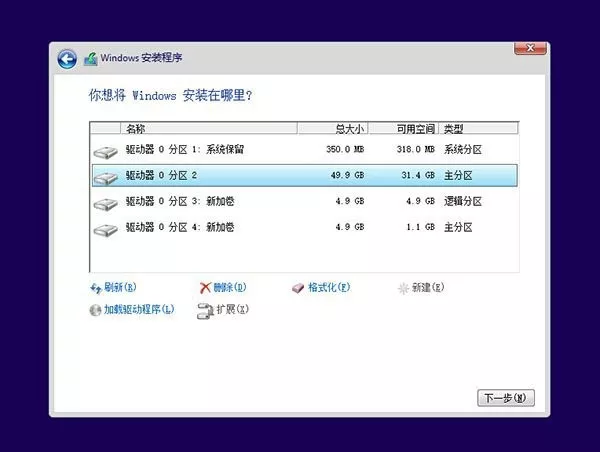This screenshot has height=452, width=600.
Task: Select row 驱动器 0 分区 3: 新加卷
Action: (x=305, y=201)
